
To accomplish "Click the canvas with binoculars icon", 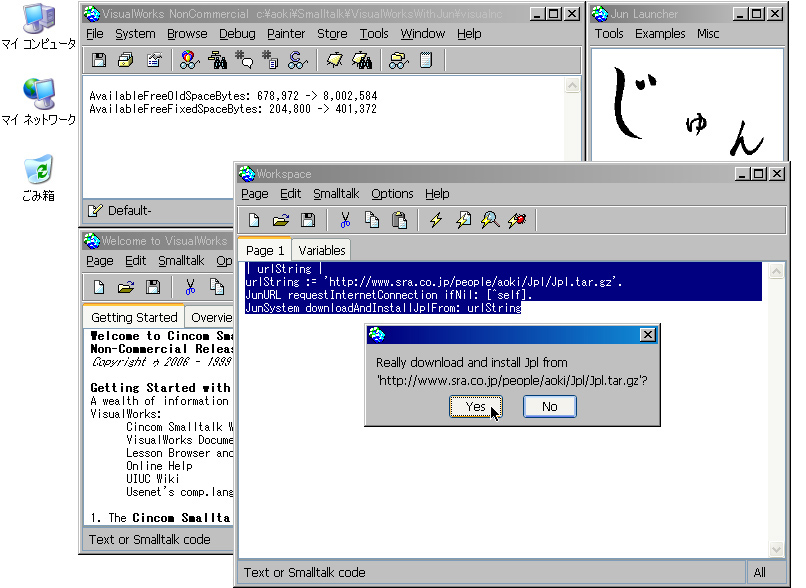I will 362,60.
